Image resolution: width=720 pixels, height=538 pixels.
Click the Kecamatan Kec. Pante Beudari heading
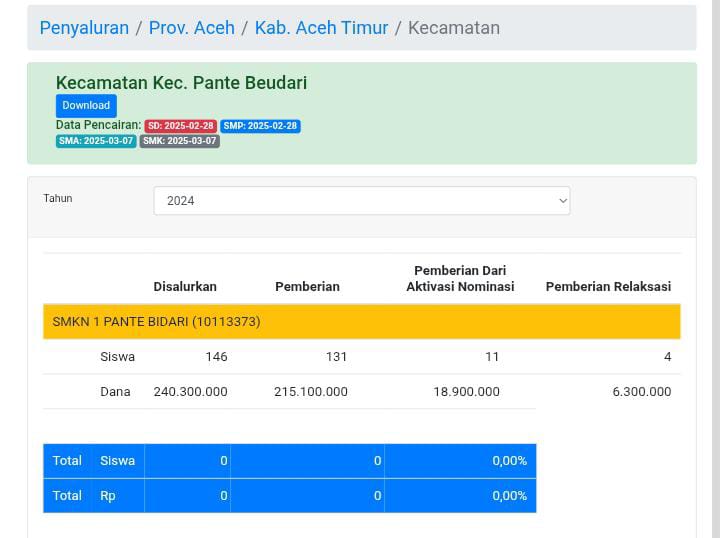pyautogui.click(x=181, y=83)
